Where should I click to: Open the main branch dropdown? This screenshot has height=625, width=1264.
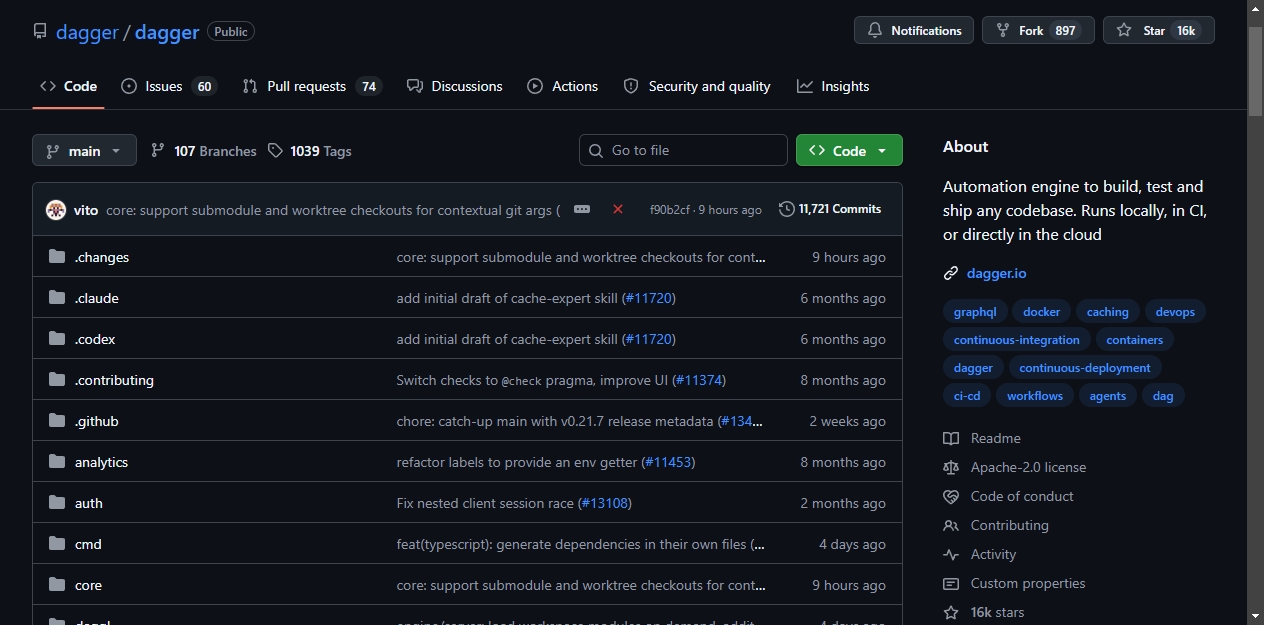84,150
